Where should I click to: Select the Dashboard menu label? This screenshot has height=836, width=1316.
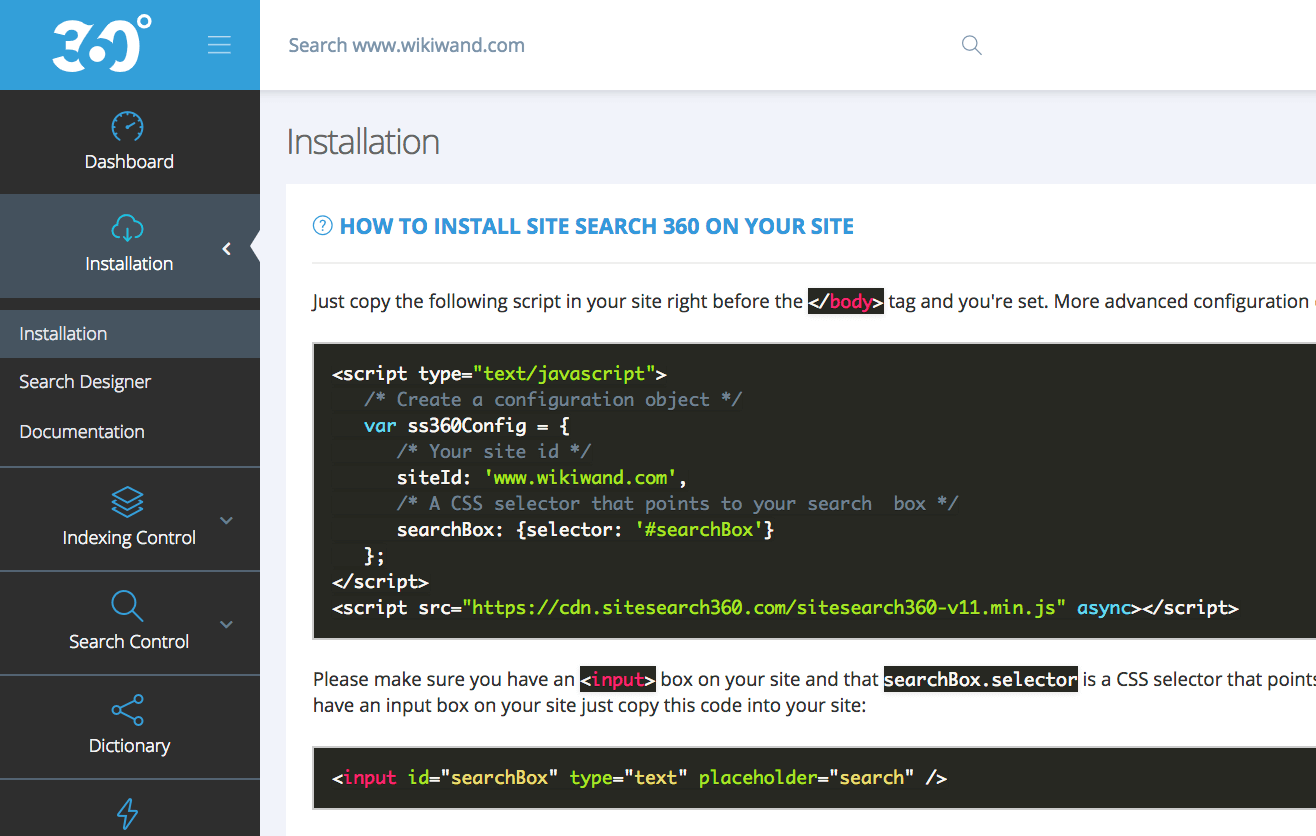click(x=129, y=162)
